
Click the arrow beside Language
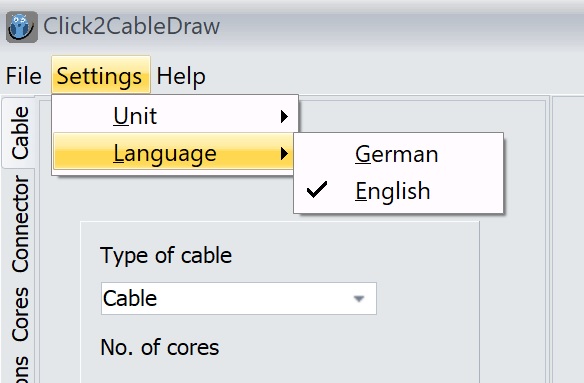click(284, 153)
